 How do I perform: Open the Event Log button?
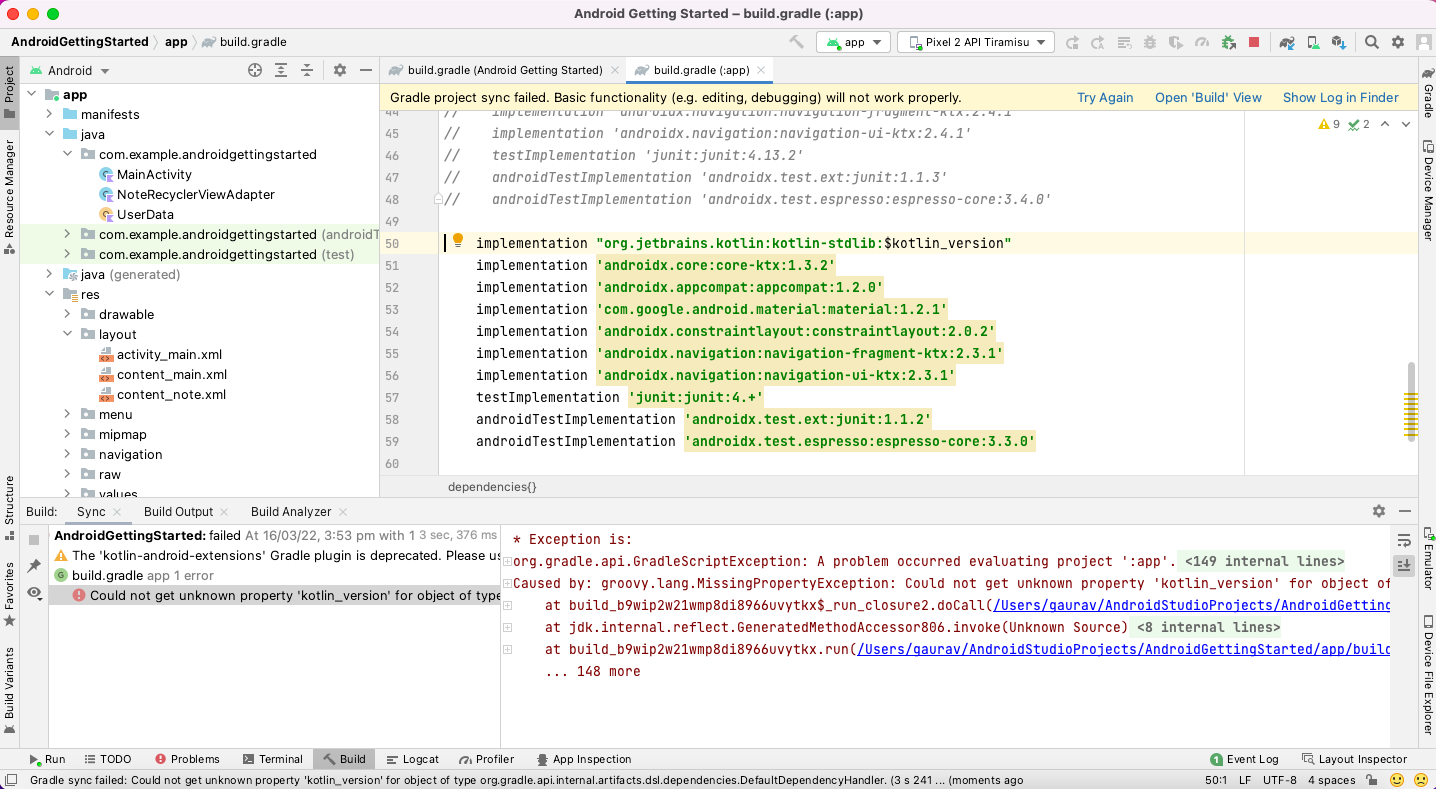(x=1244, y=759)
